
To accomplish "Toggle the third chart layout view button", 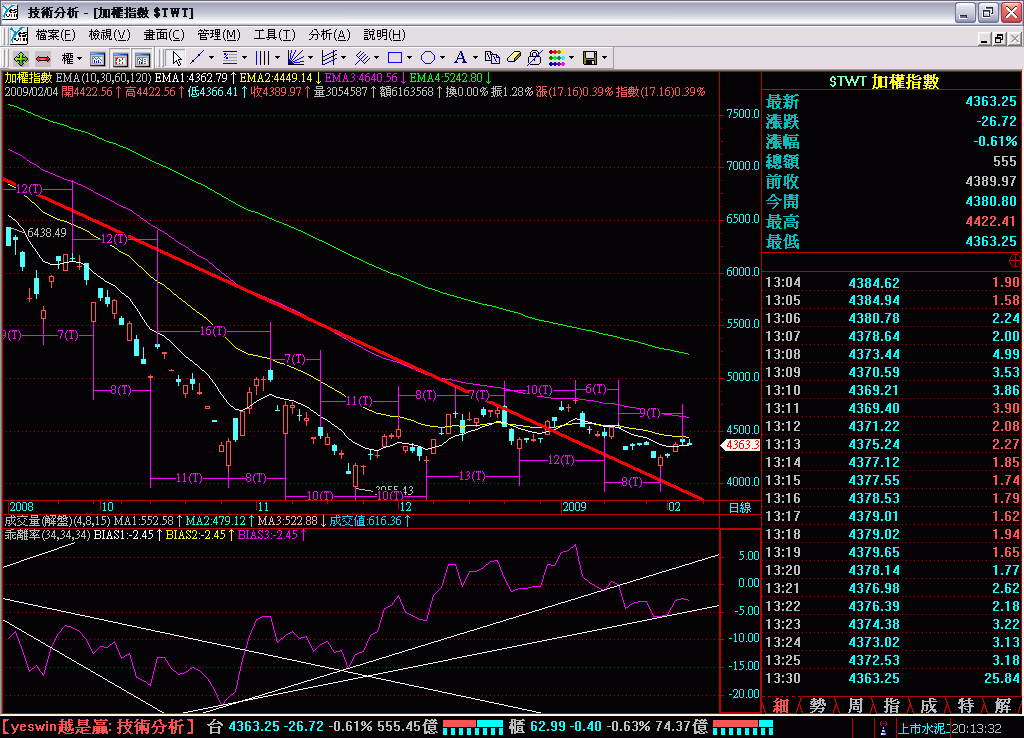I will 142,59.
